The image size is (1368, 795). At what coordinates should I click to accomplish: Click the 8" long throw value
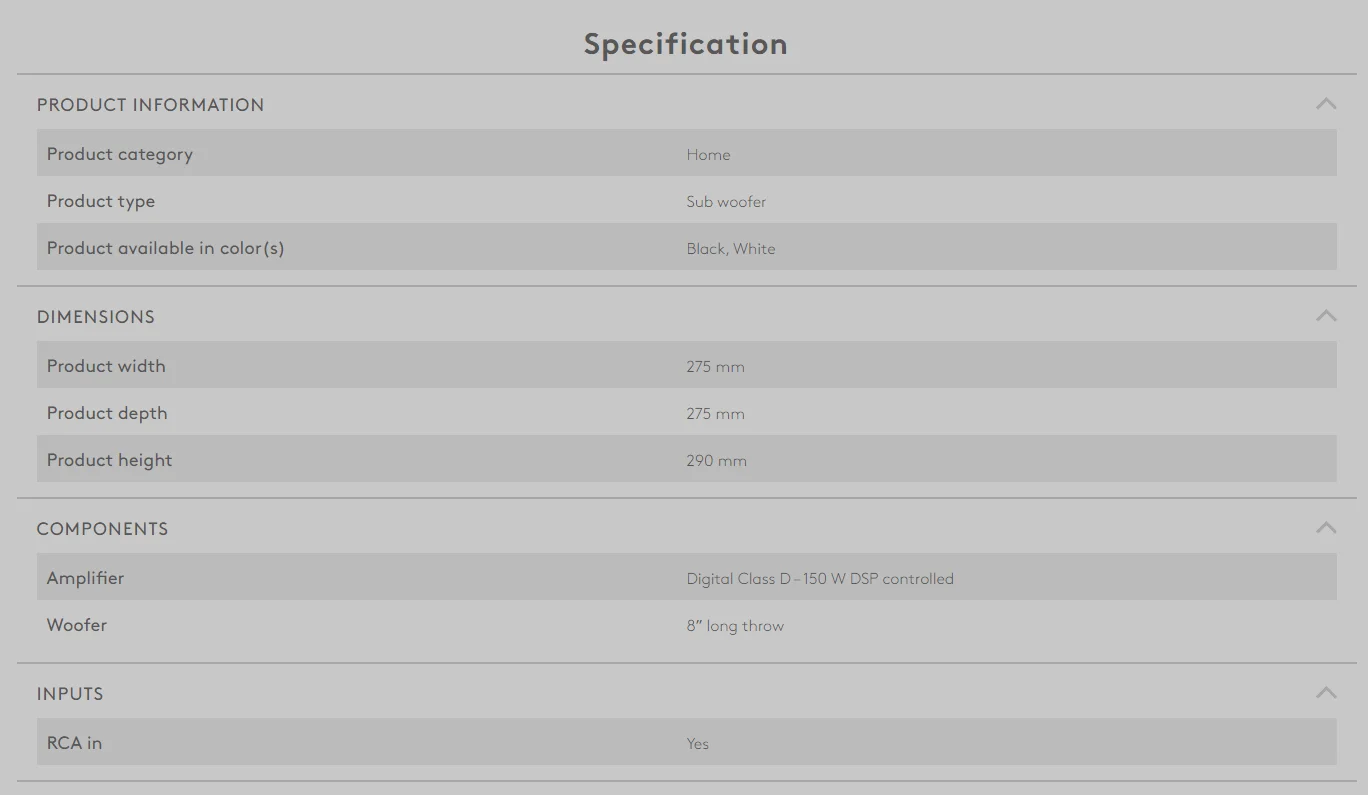(735, 626)
